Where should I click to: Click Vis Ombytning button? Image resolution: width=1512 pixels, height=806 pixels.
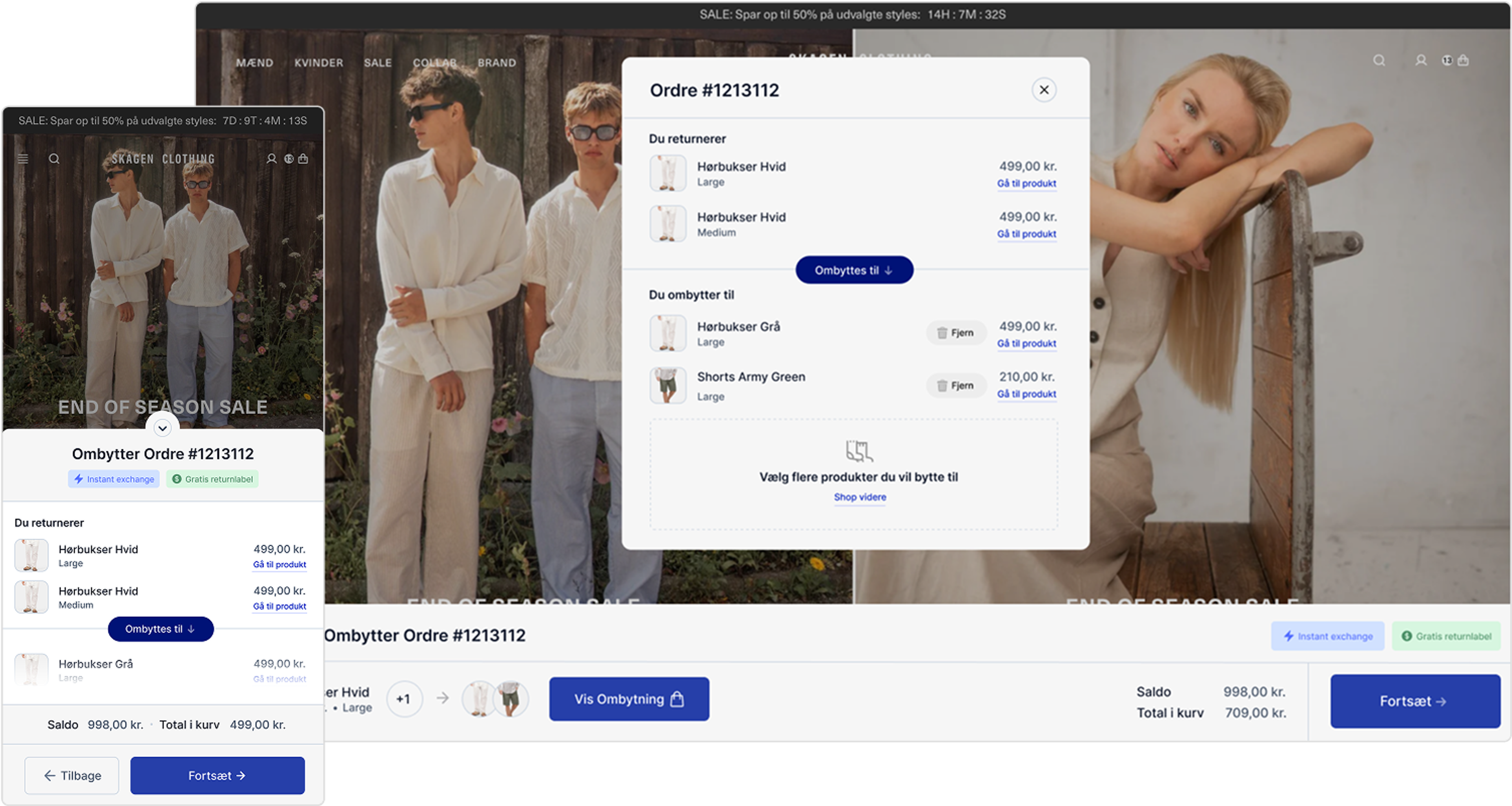[629, 699]
